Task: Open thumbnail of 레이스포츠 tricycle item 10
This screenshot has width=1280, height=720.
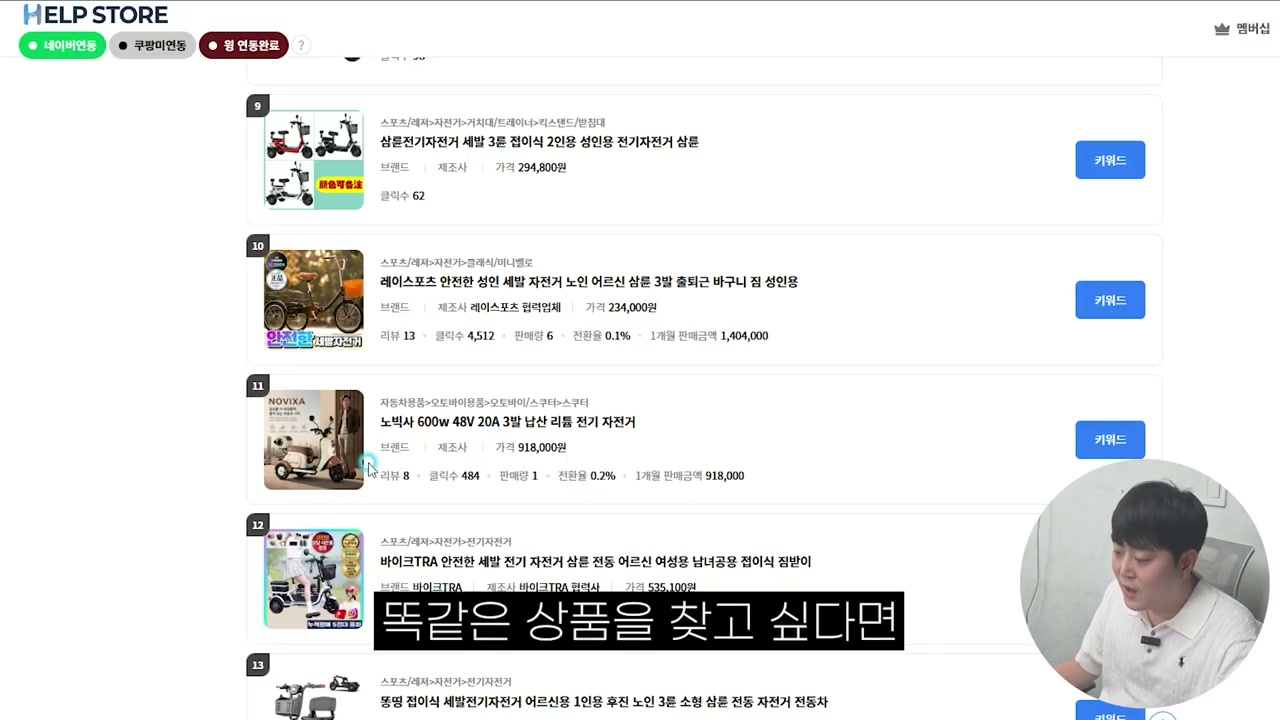Action: click(x=314, y=300)
